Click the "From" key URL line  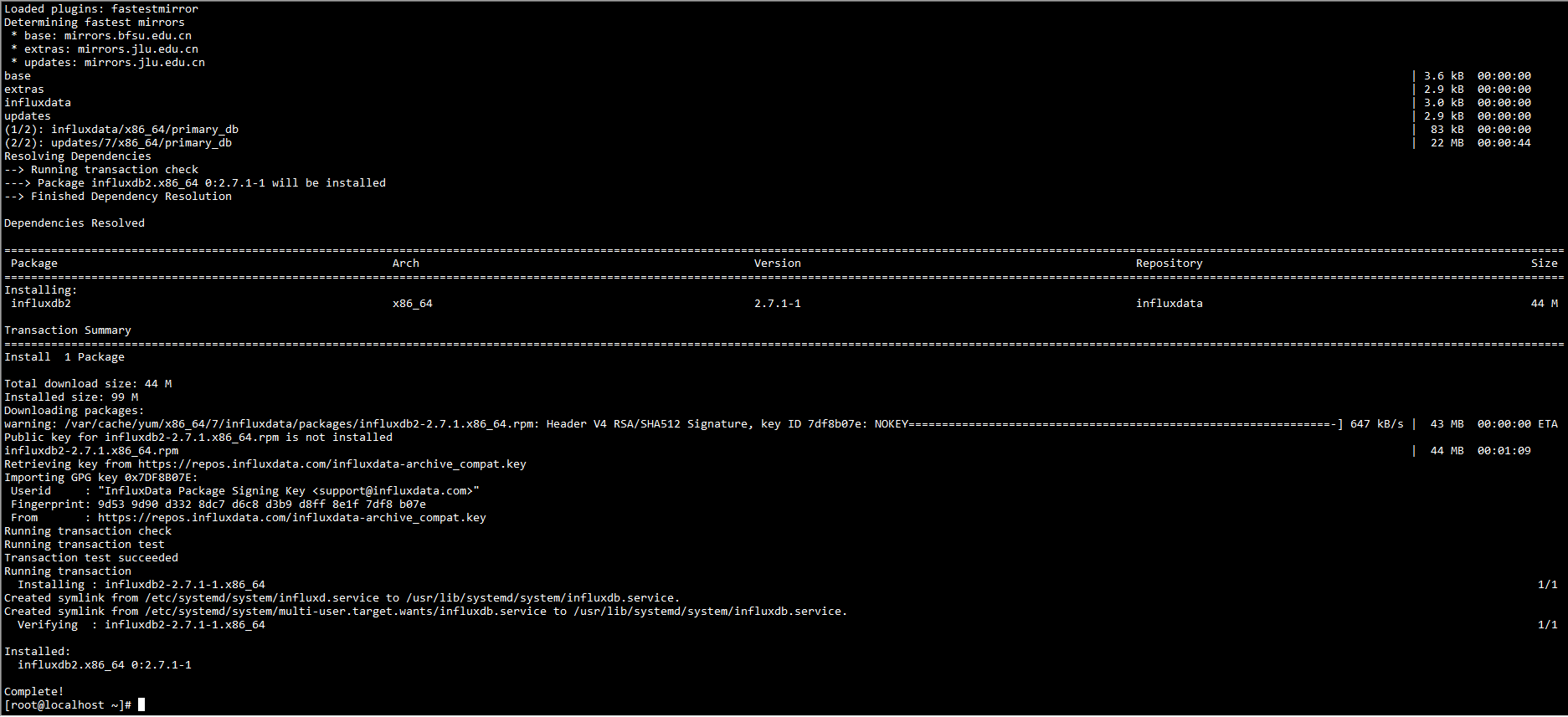(x=249, y=518)
